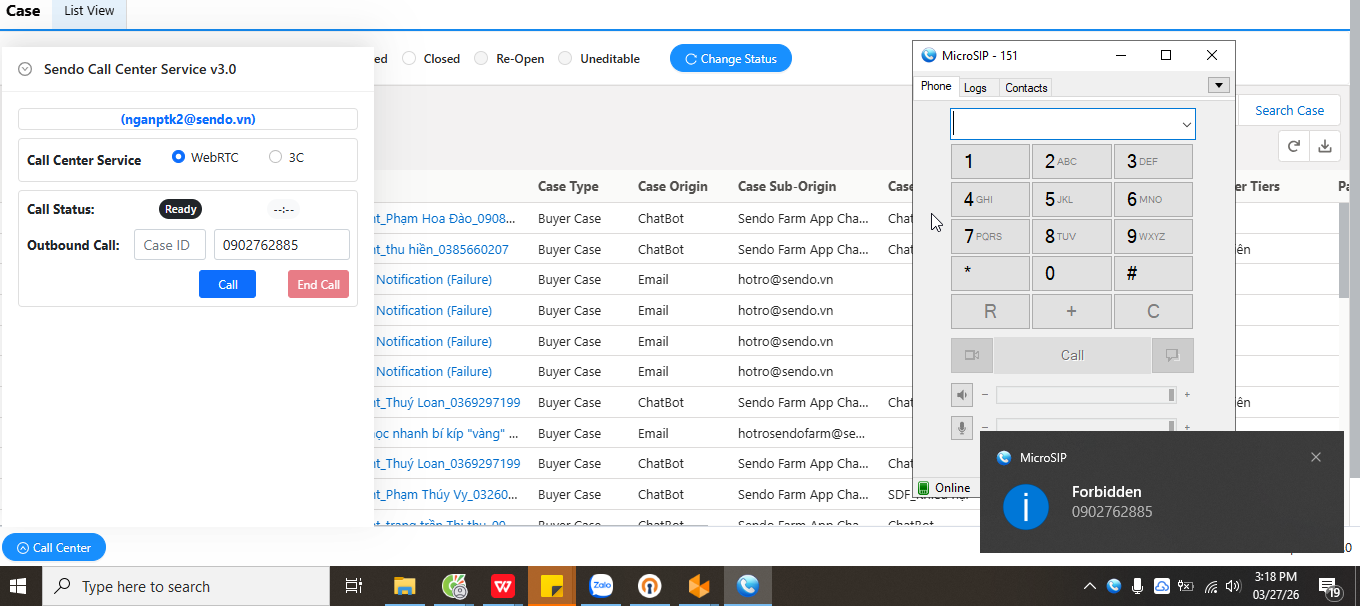Screen dimensions: 1360x606
Task: Click the C clear key in MicroSIP
Action: point(1153,312)
